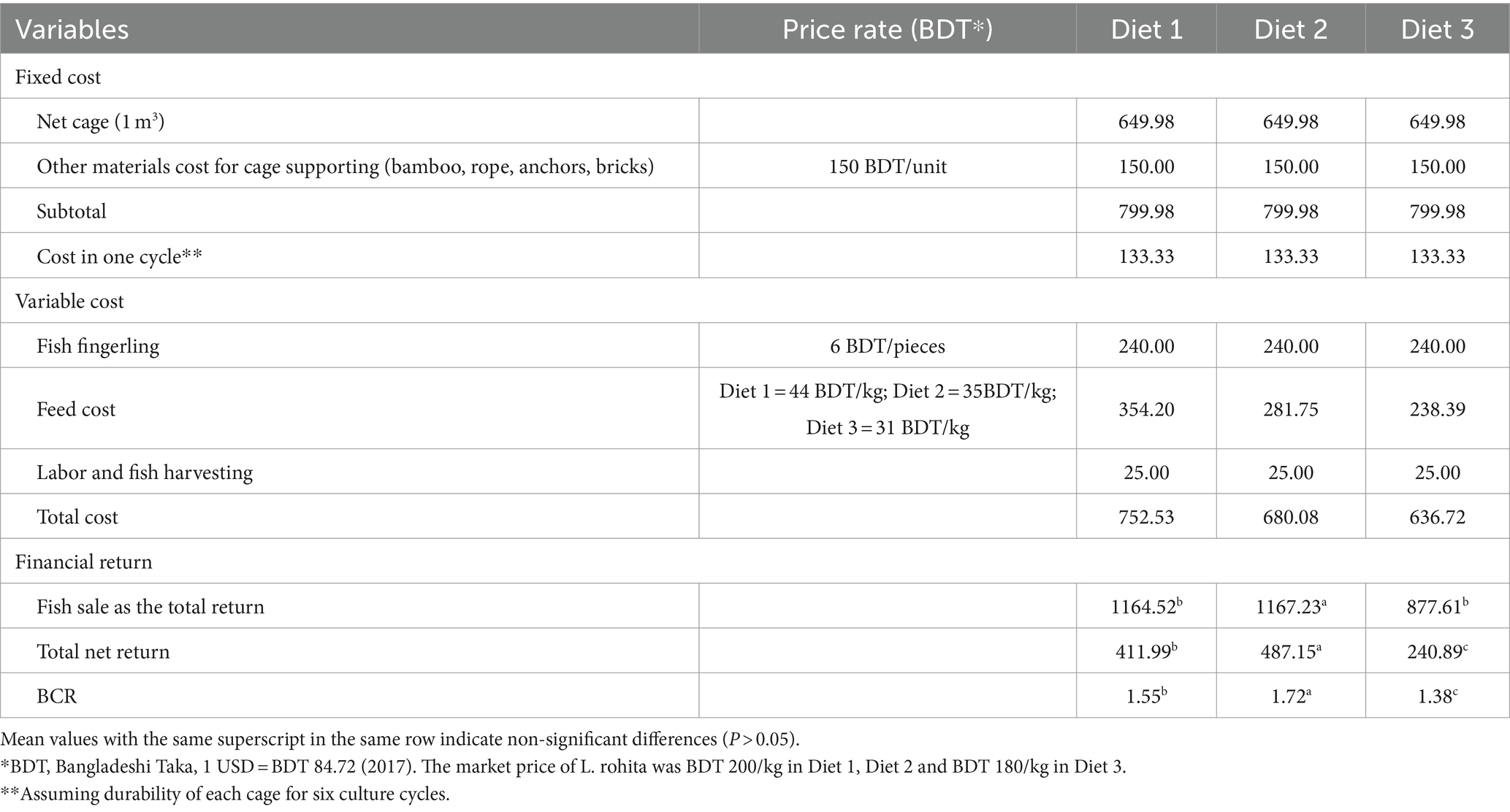Select the feed price rate cell listing diets
1510x812 pixels.
click(887, 409)
